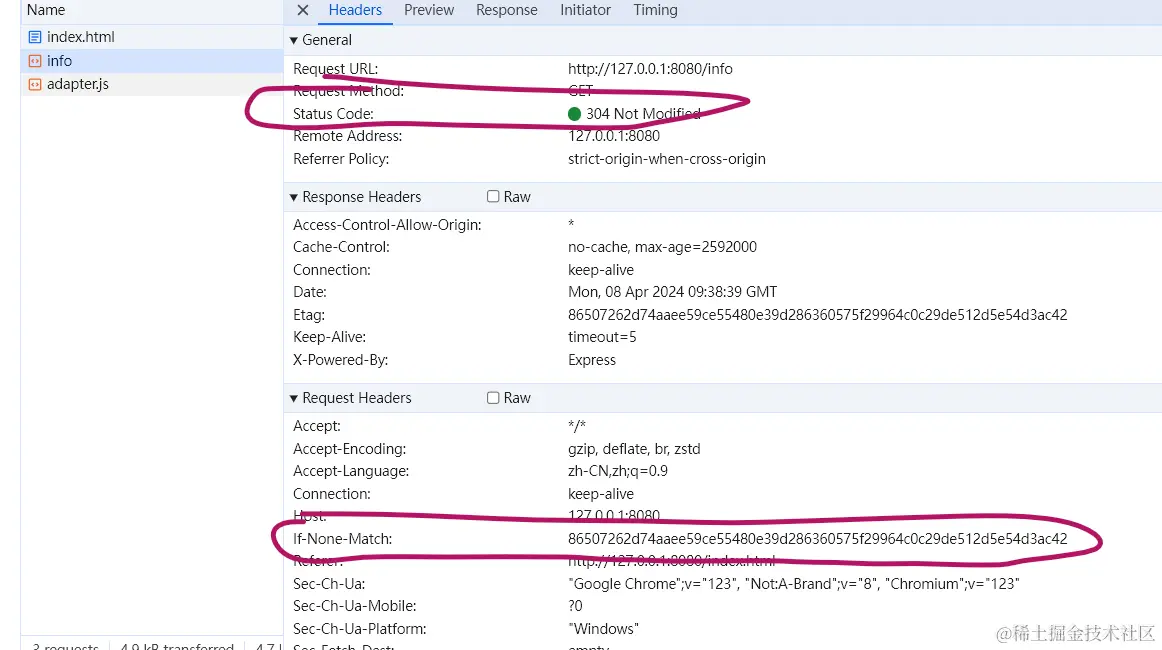Select the adapter.js request row
The height and width of the screenshot is (650, 1162).
152,84
